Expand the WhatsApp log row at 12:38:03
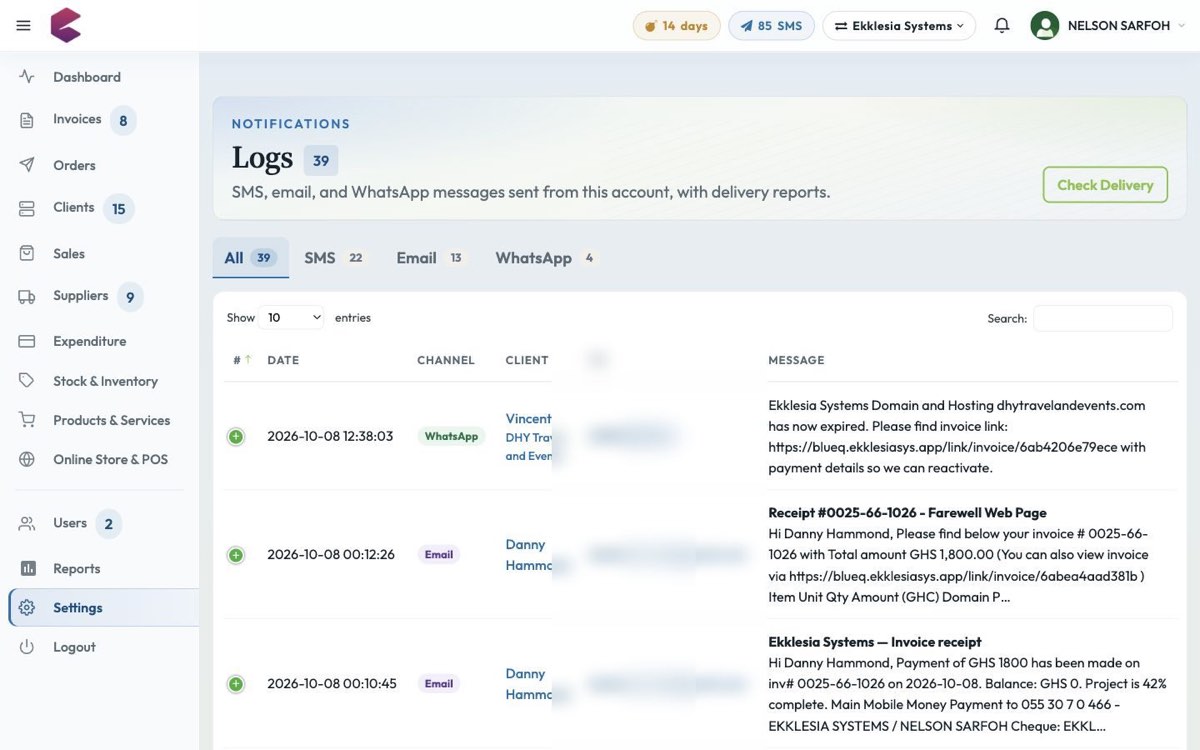Image resolution: width=1200 pixels, height=750 pixels. coord(236,436)
